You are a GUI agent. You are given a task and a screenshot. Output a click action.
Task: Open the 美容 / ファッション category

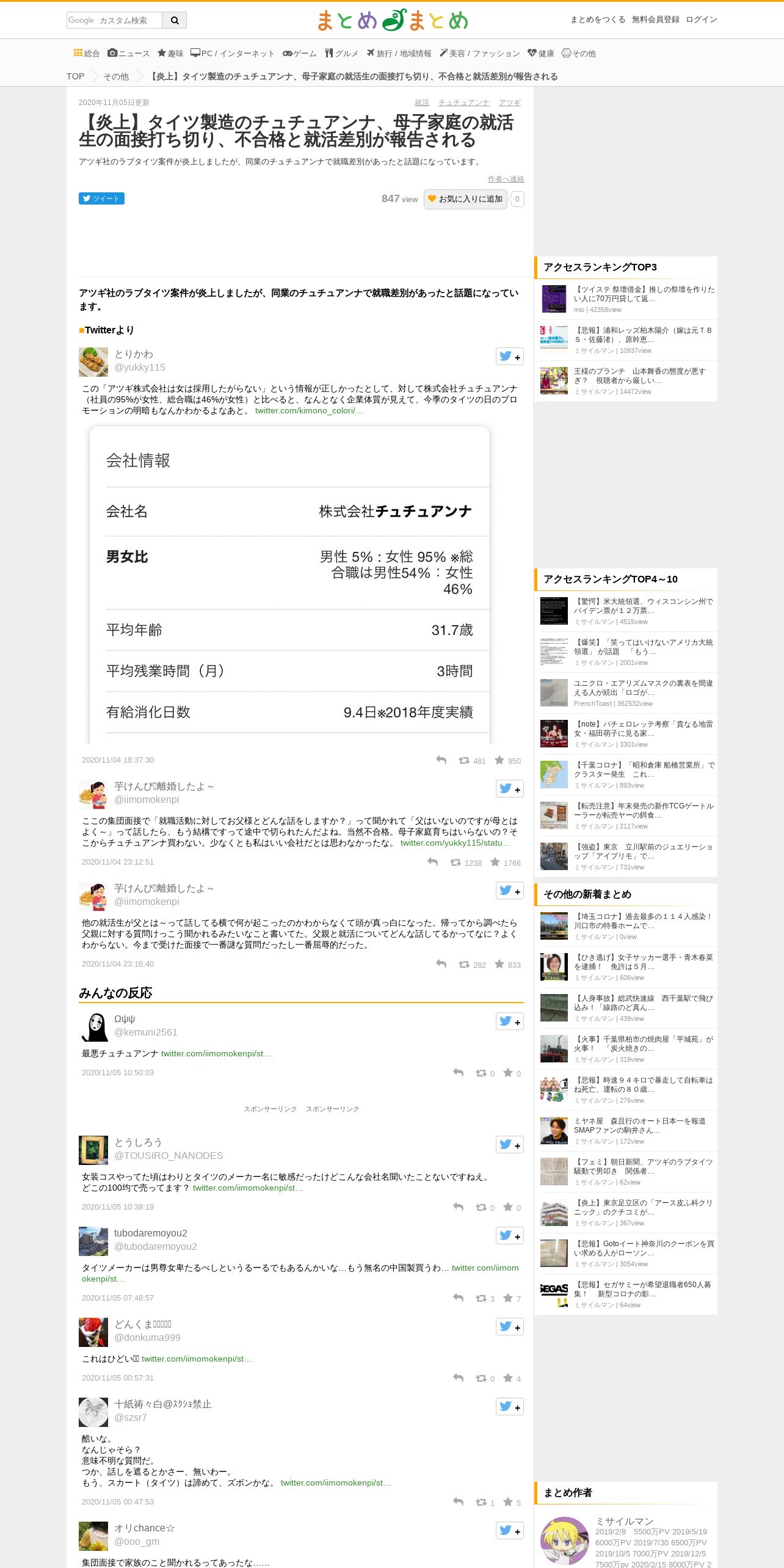click(x=479, y=53)
